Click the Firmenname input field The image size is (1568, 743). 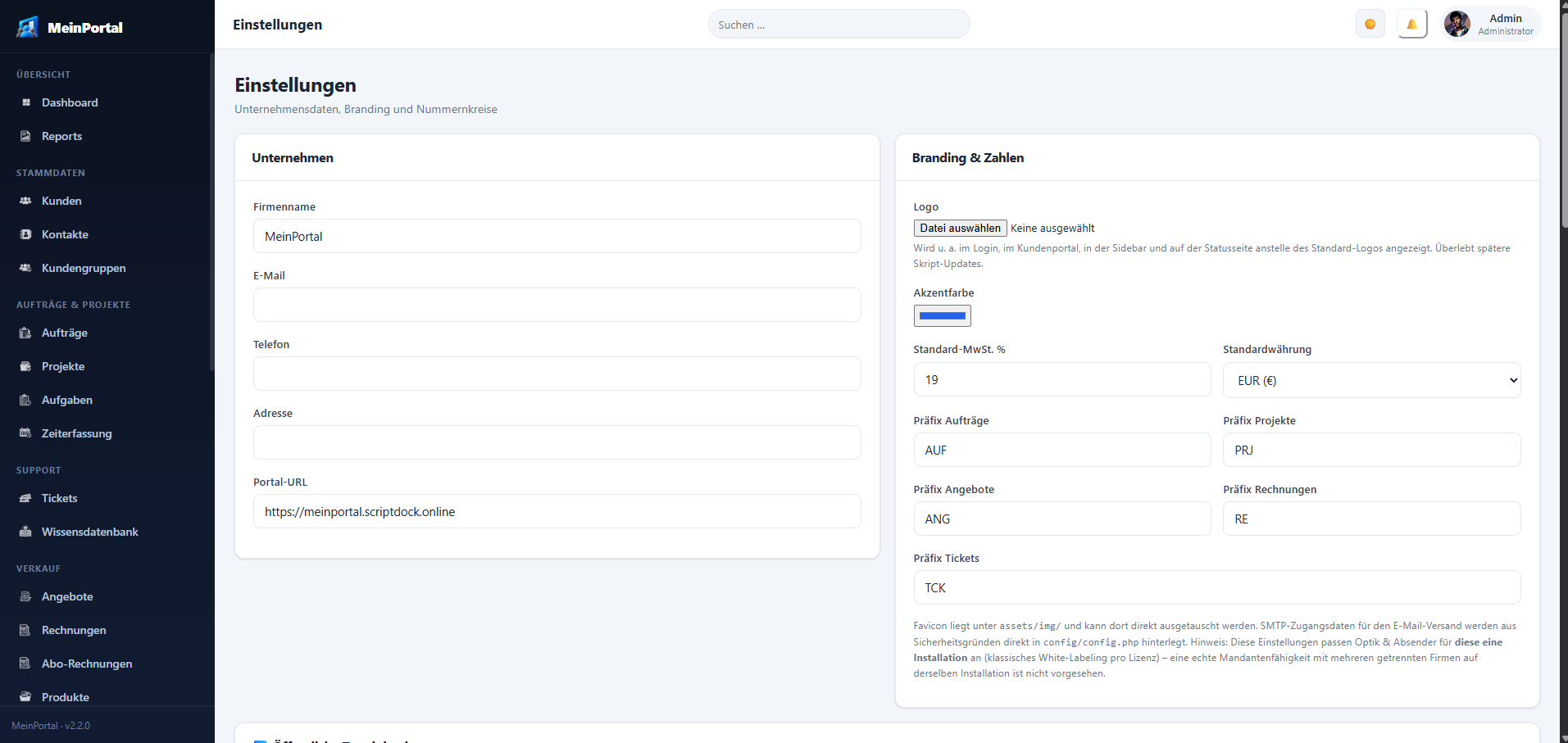pos(557,236)
